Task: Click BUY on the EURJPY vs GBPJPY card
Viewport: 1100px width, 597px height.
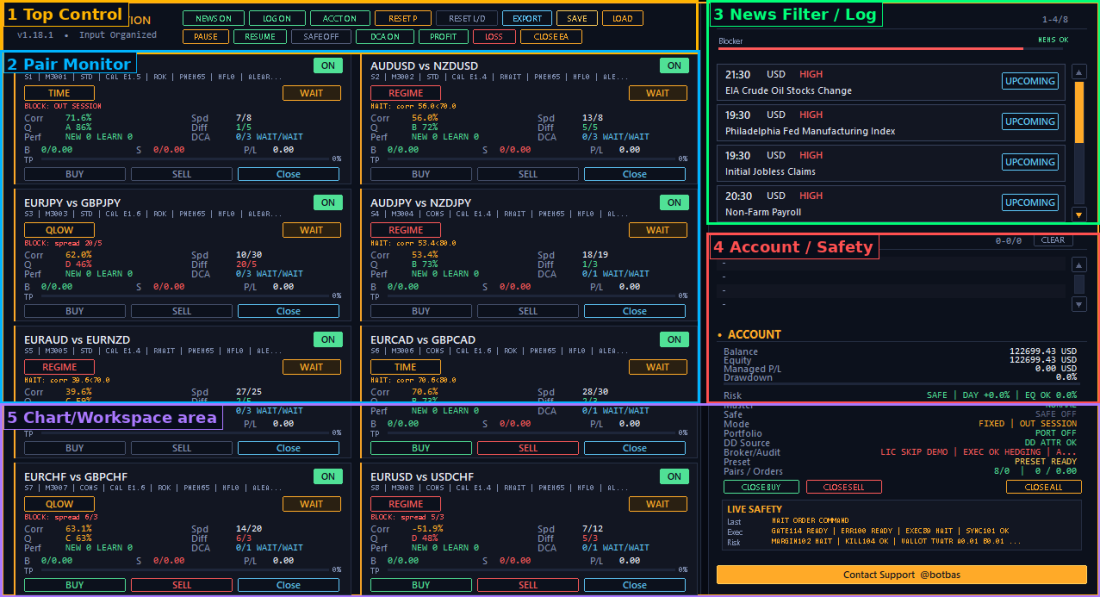Action: (74, 311)
